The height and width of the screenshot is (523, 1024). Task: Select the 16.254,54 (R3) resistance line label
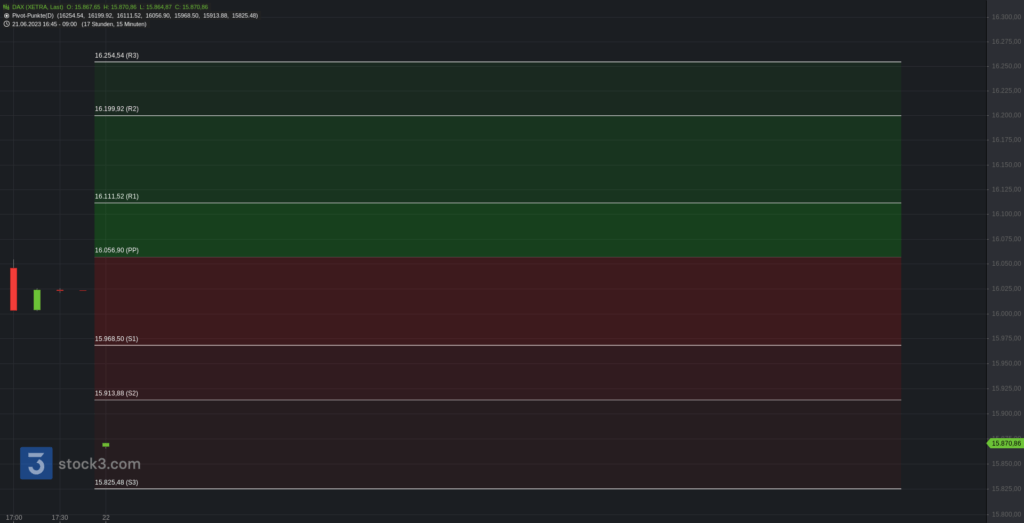coord(116,55)
